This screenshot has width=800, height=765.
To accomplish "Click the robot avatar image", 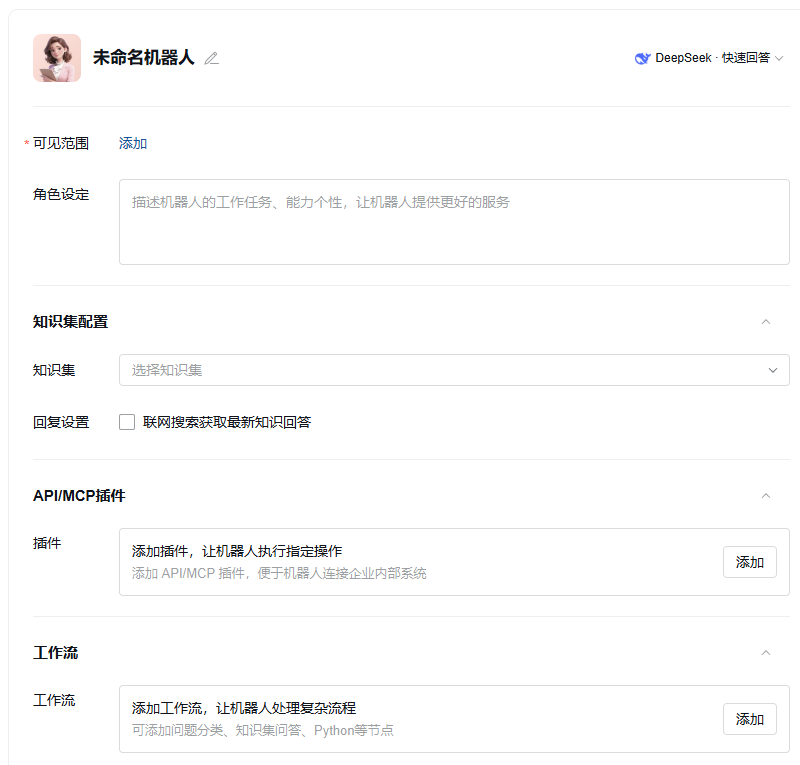I will tap(57, 58).
